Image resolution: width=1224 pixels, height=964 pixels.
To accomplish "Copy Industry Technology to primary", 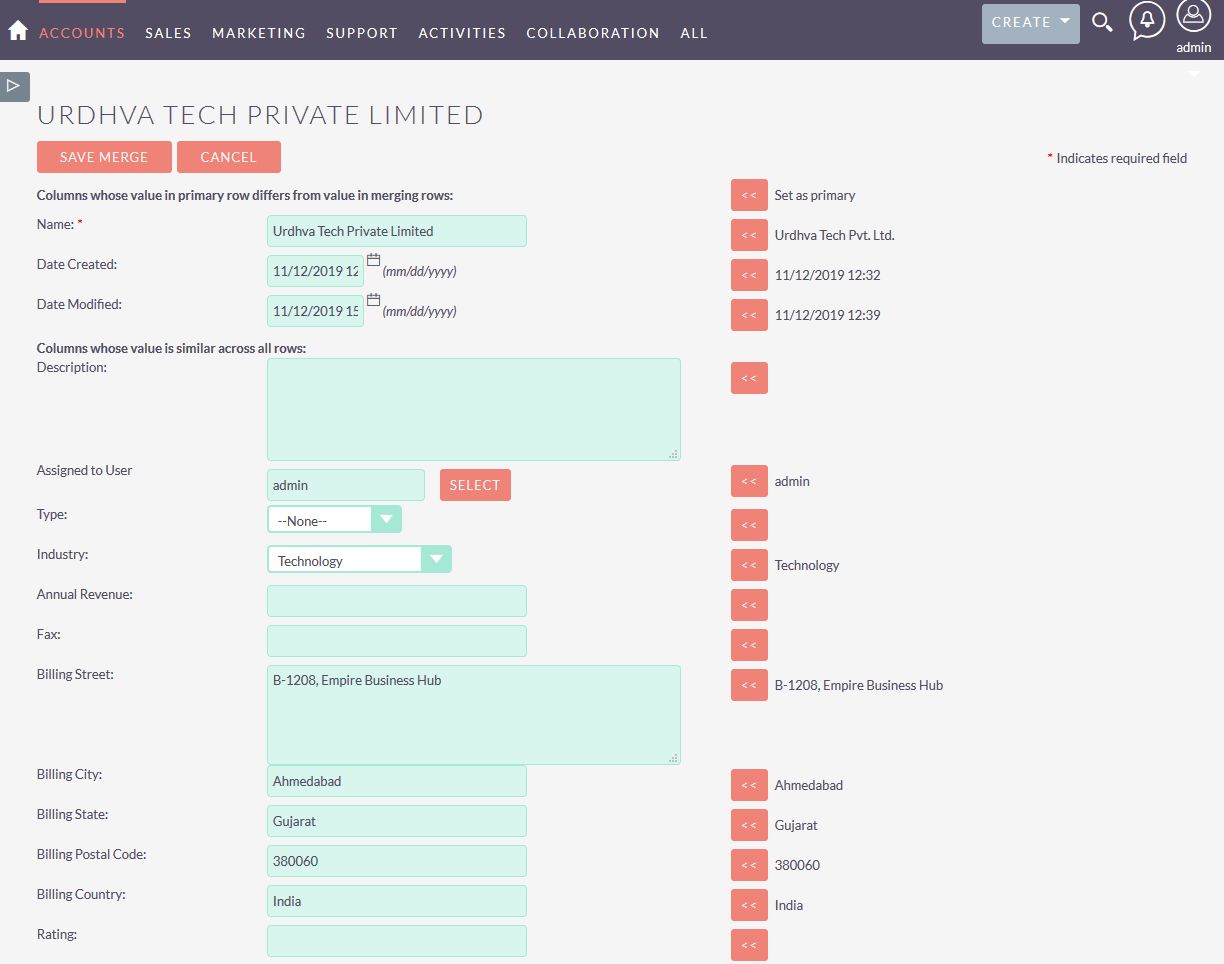I will (x=749, y=565).
